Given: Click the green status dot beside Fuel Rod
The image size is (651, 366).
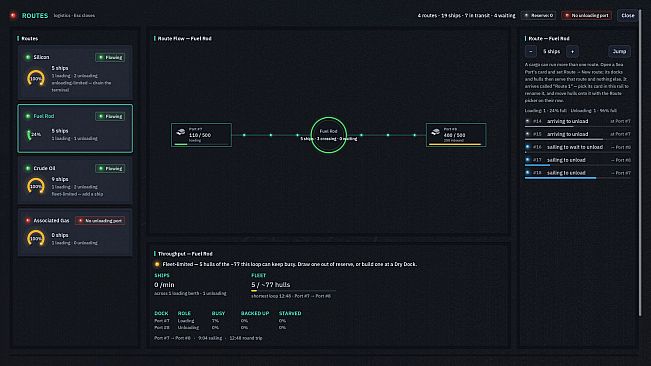Looking at the screenshot, I should pyautogui.click(x=28, y=116).
